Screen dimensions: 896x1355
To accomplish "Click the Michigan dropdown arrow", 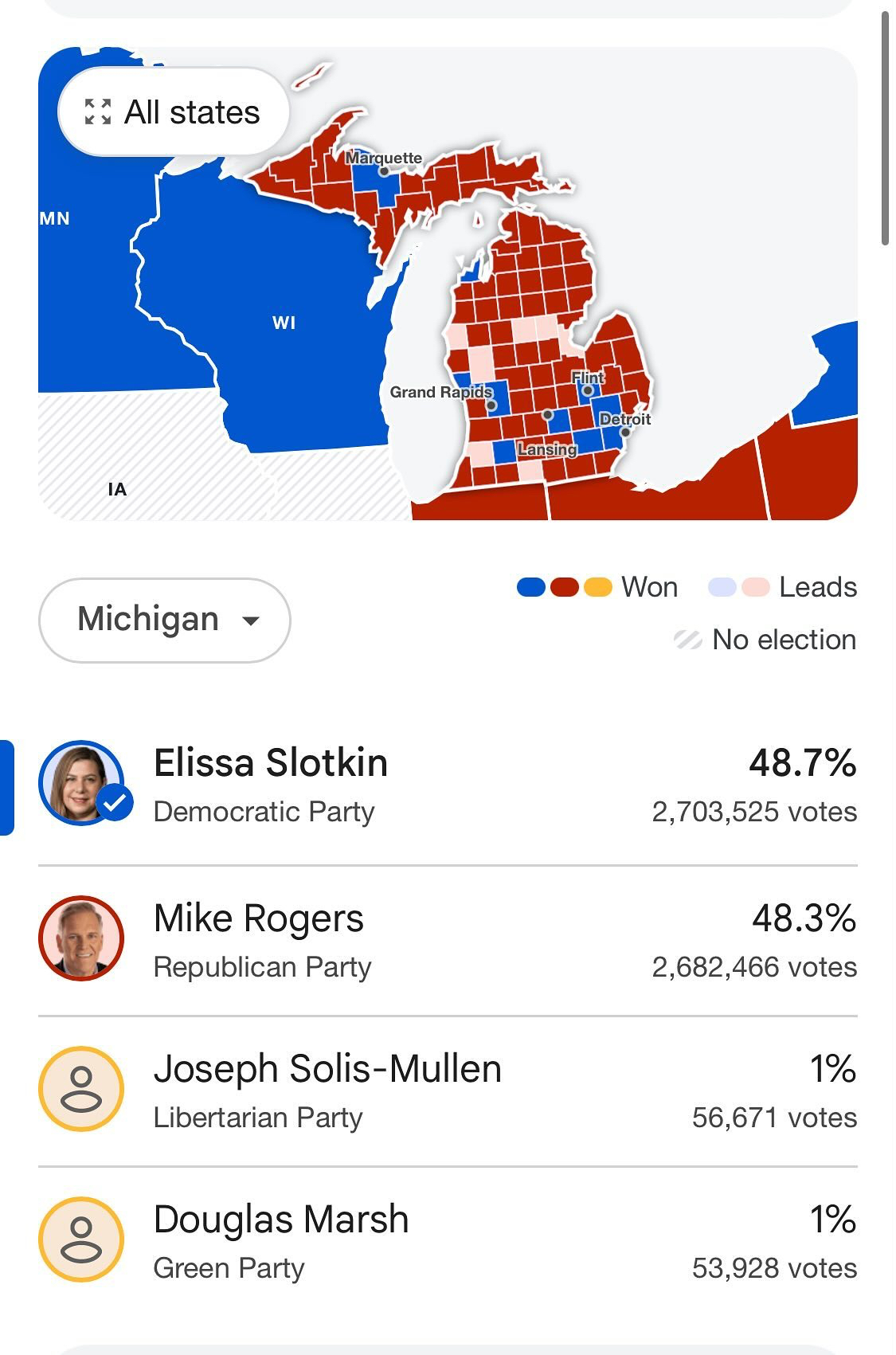I will tap(251, 621).
